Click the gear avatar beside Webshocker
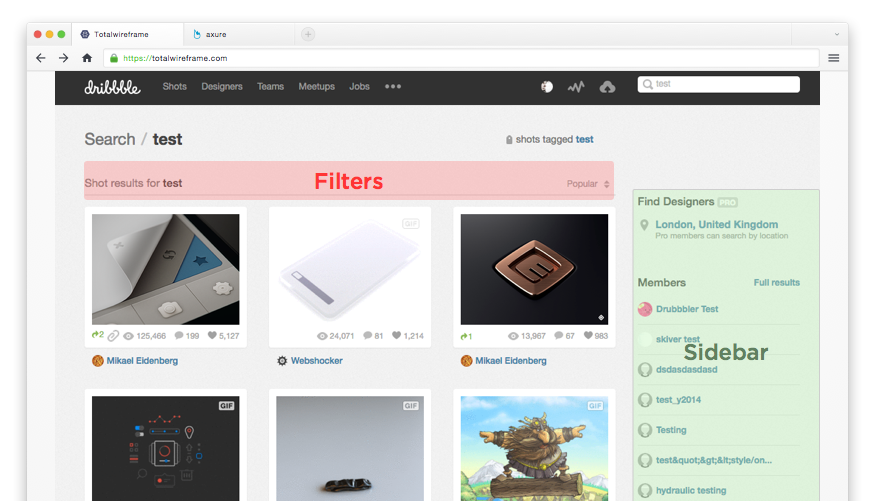The width and height of the screenshot is (892, 501). pos(282,361)
